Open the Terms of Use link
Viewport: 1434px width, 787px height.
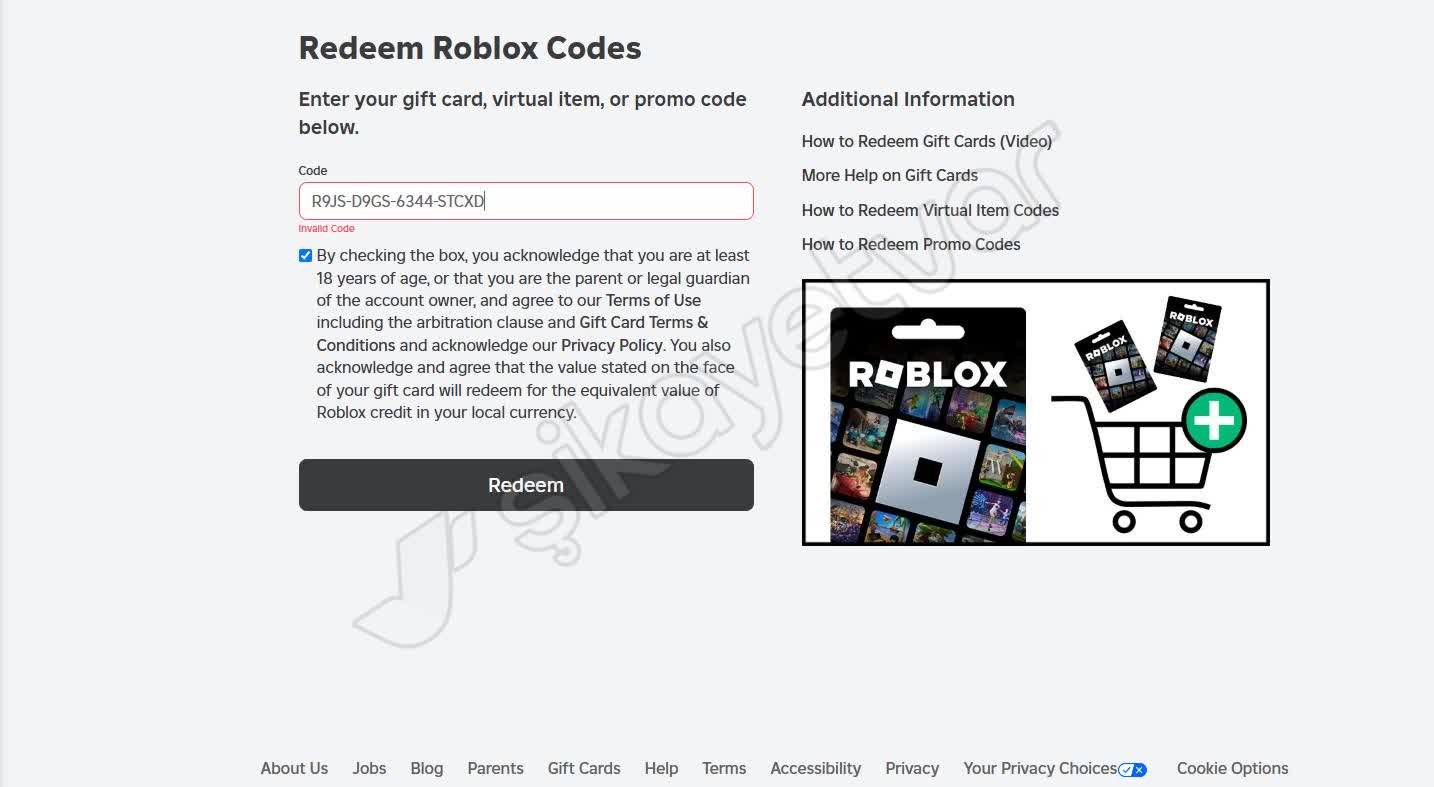[x=653, y=300]
